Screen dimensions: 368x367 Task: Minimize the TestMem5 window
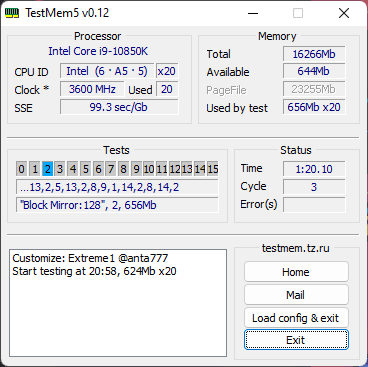coord(253,13)
